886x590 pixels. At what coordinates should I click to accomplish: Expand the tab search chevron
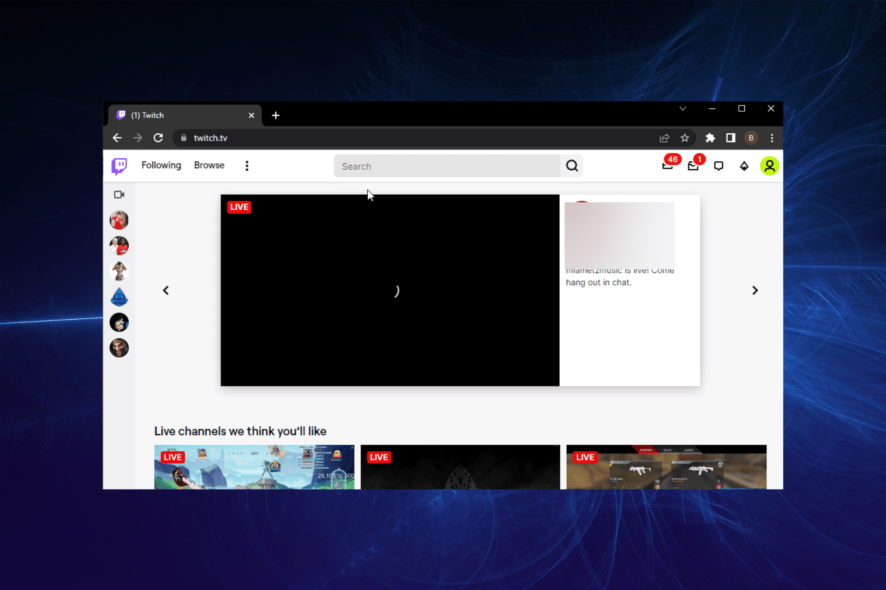click(x=683, y=108)
